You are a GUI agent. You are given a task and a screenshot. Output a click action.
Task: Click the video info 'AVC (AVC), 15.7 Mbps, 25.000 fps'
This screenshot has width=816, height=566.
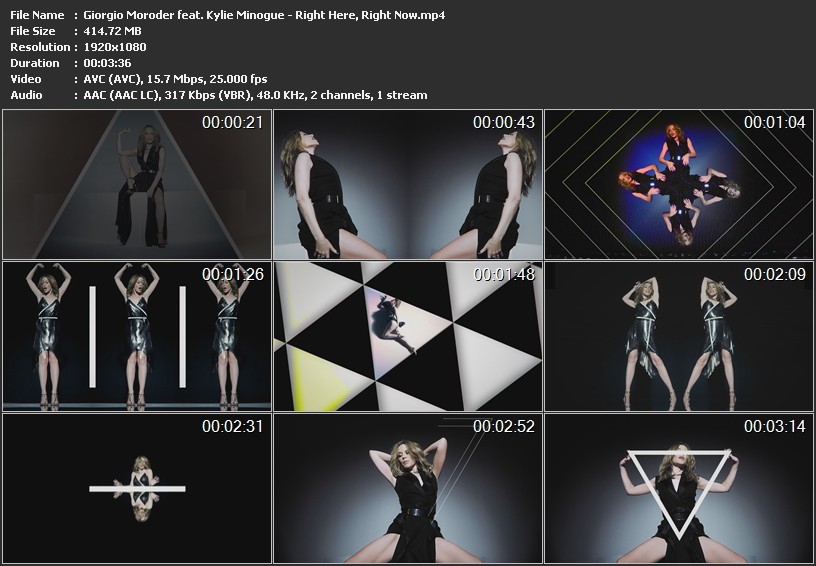click(x=175, y=79)
